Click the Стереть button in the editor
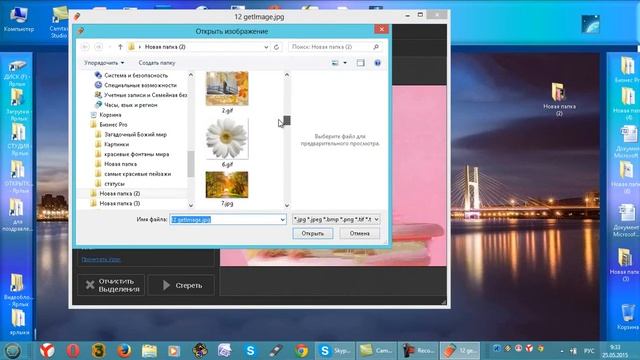 pos(182,285)
